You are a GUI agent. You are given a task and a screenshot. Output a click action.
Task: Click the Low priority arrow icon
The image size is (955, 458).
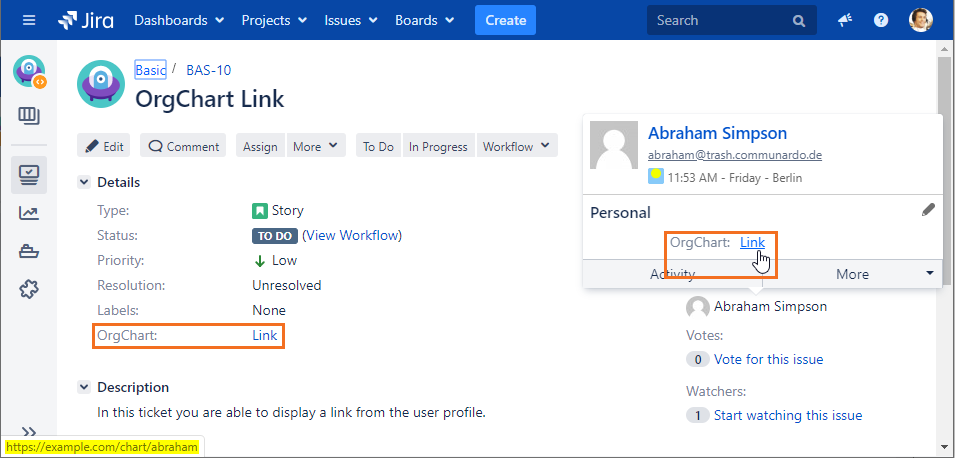(259, 261)
